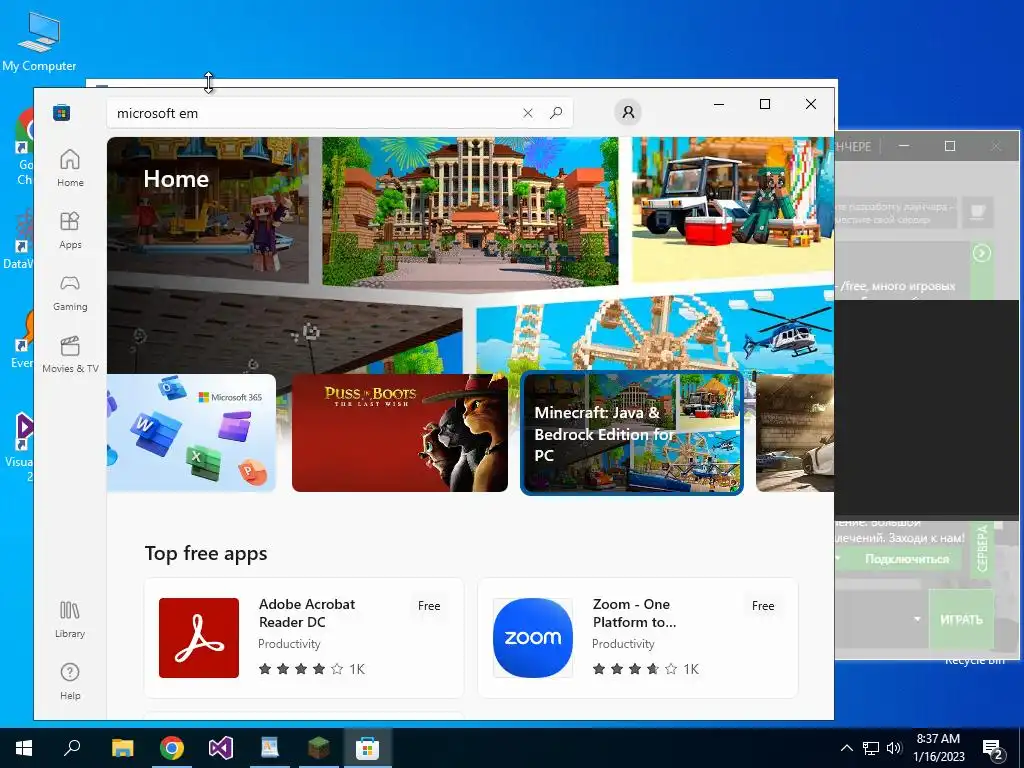This screenshot has width=1024, height=768.
Task: Open Movies & TV section
Action: (x=70, y=354)
